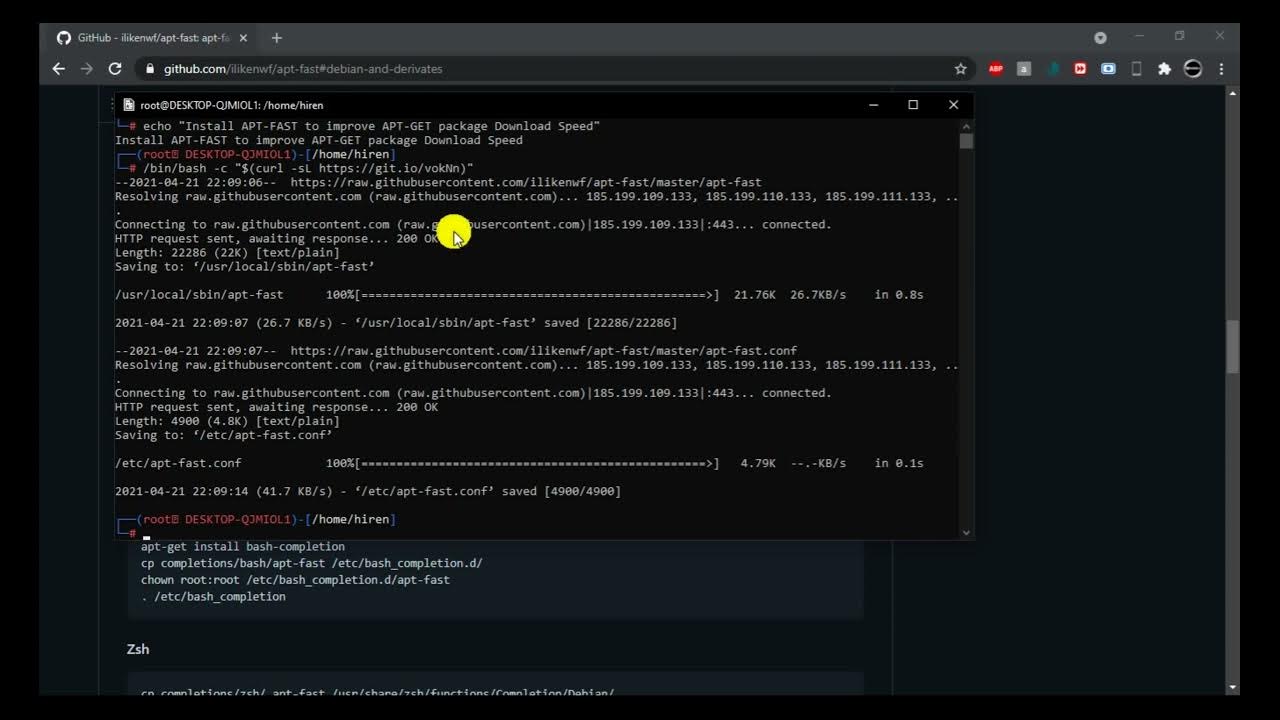
Task: Open the Extensions puzzle-piece menu
Action: (1164, 69)
